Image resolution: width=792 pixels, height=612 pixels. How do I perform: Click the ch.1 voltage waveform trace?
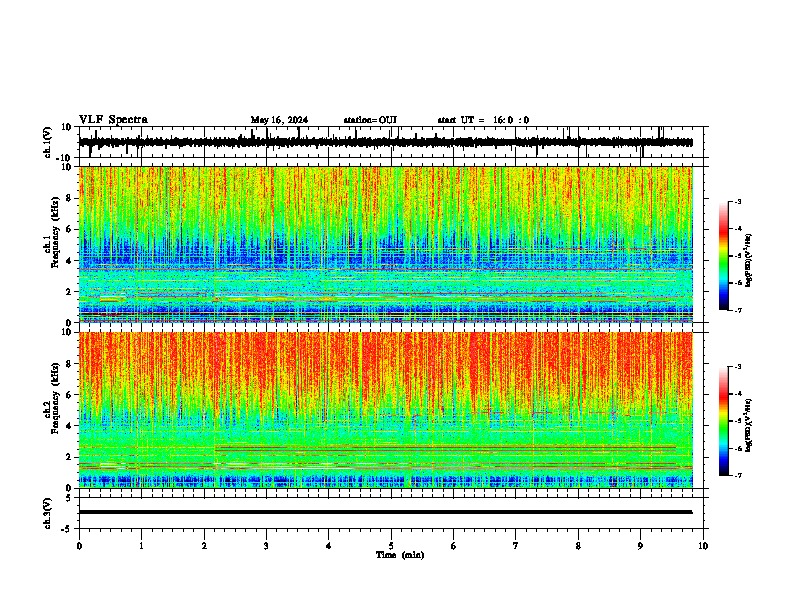386,142
